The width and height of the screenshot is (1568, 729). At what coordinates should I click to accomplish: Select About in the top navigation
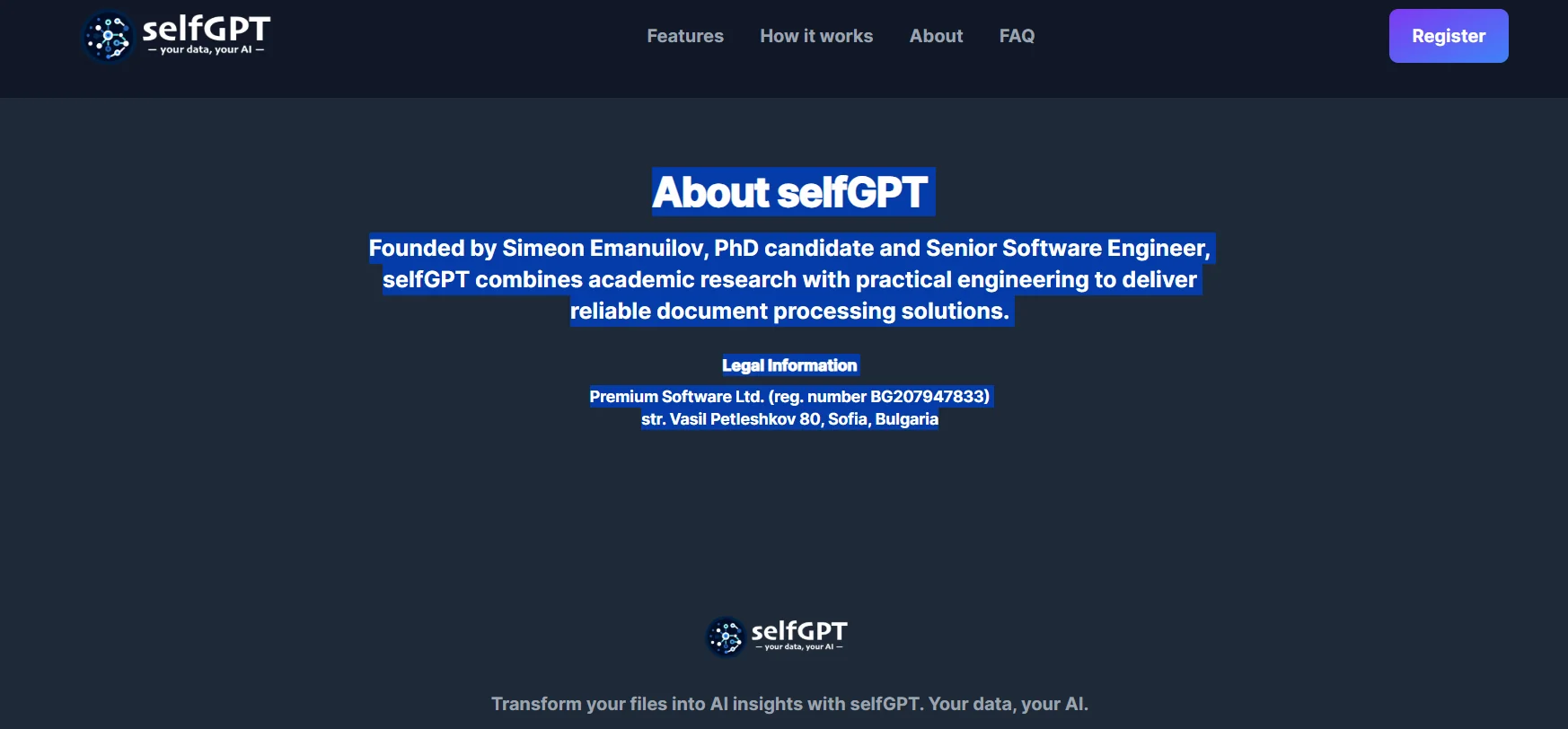[x=936, y=36]
